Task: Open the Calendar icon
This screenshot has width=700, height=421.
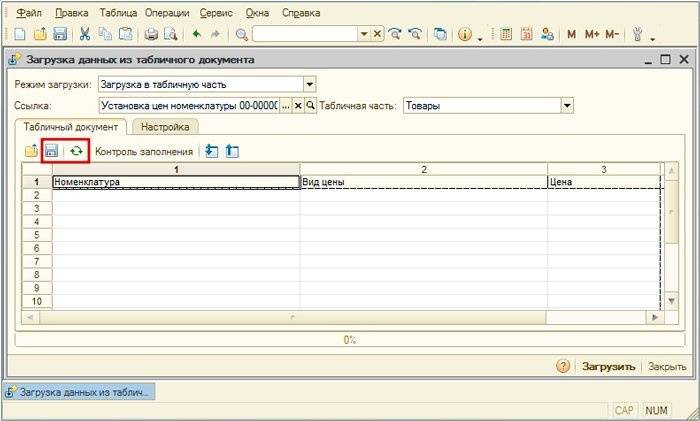Action: coord(526,34)
